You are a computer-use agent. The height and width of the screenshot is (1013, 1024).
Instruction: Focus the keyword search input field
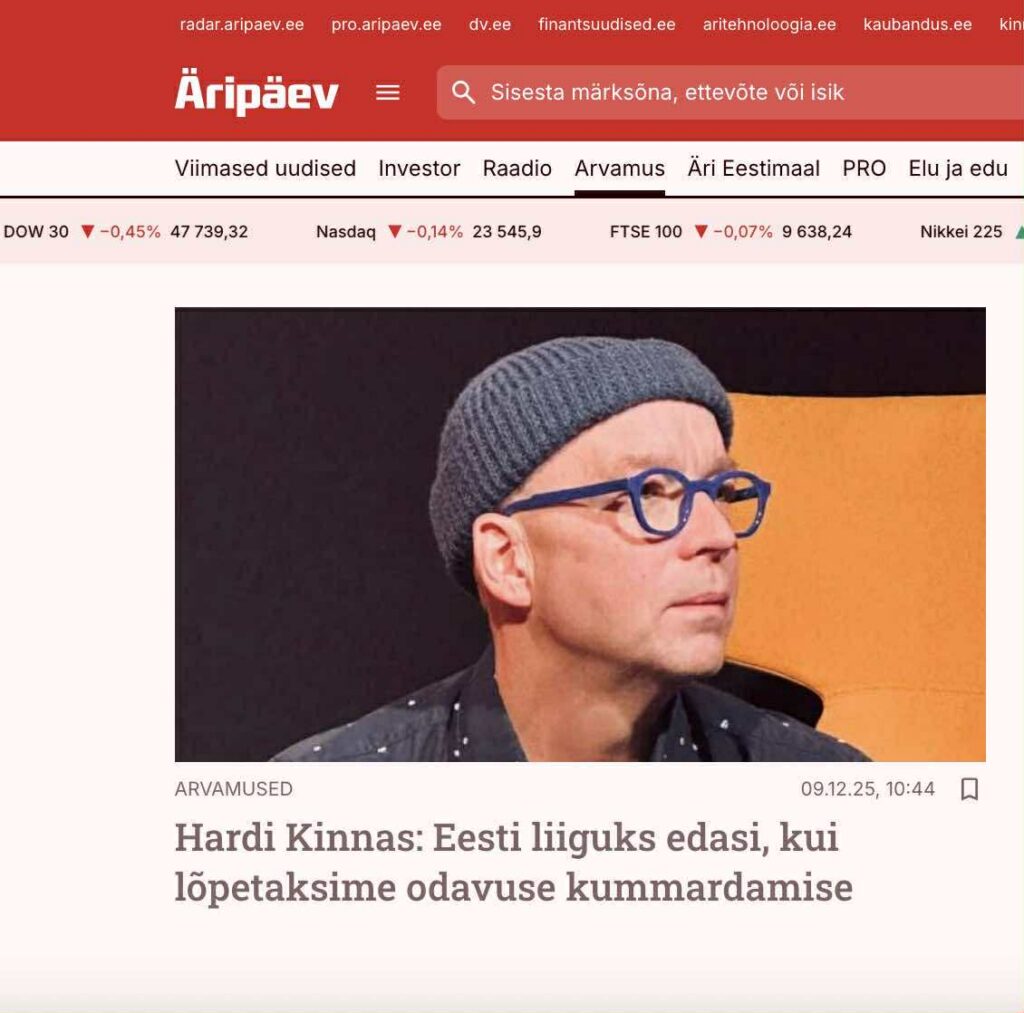730,92
